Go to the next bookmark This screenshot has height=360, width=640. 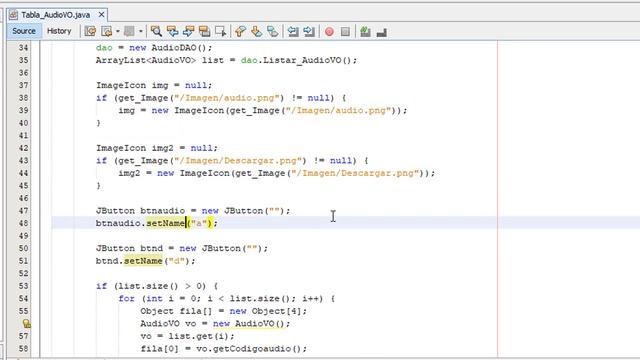[x=256, y=31]
